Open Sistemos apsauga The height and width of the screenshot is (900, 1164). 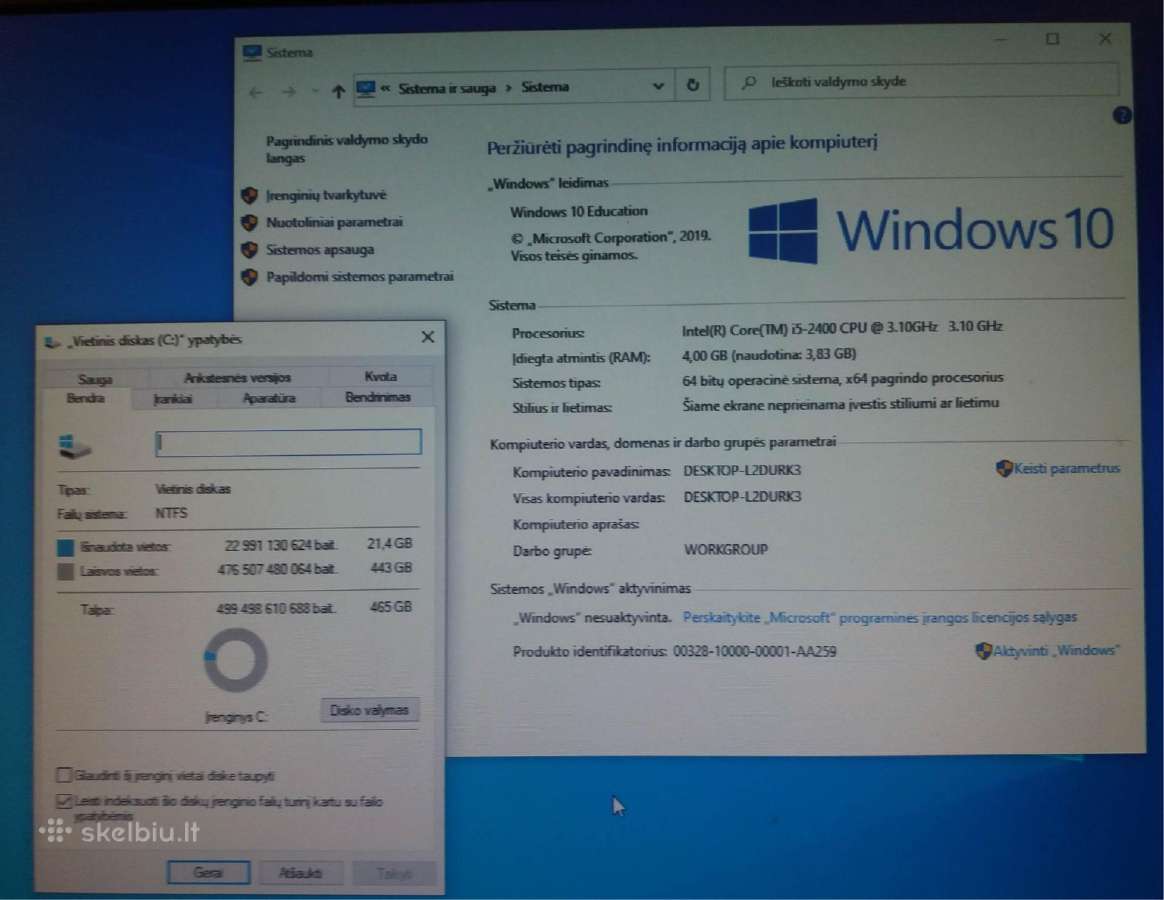[320, 250]
